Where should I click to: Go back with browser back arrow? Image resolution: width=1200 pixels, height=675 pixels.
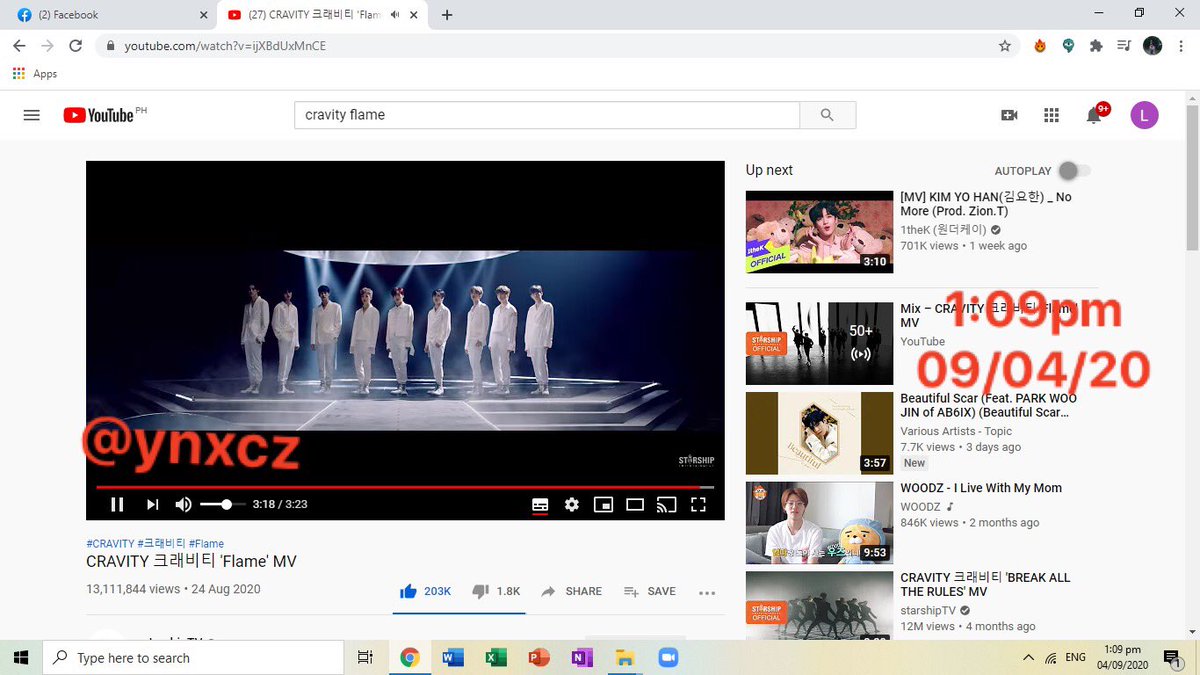(19, 46)
